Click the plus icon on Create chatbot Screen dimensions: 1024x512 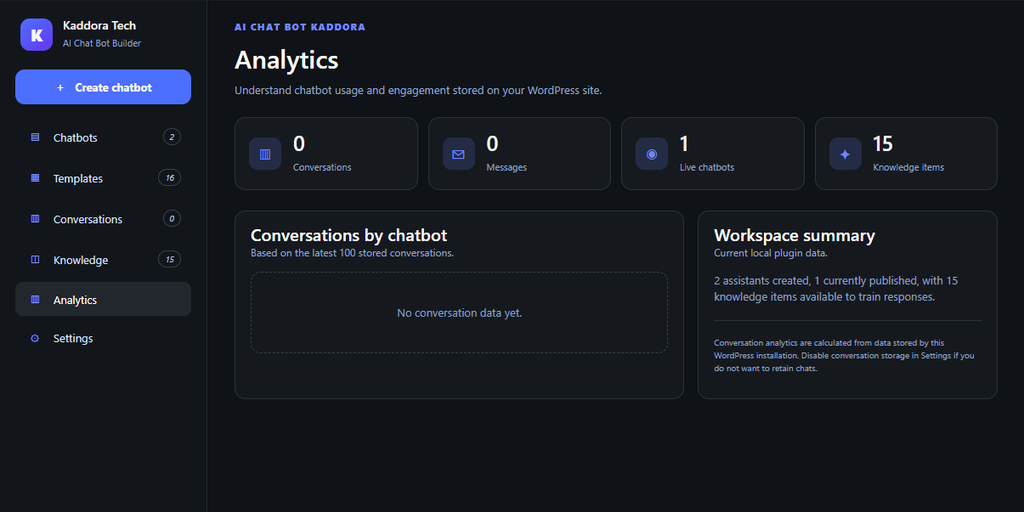[60, 88]
